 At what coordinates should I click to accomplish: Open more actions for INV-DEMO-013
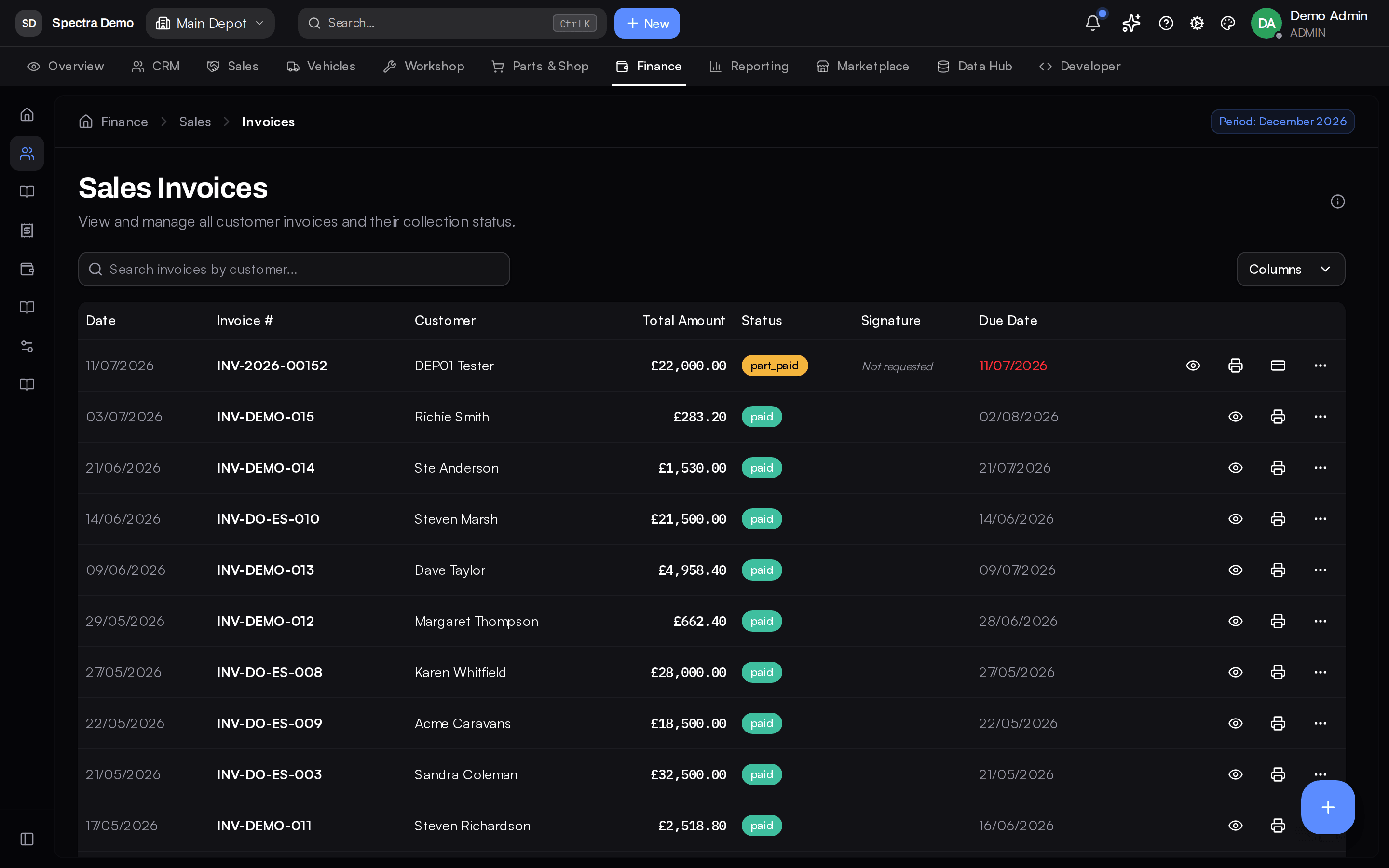coord(1320,570)
